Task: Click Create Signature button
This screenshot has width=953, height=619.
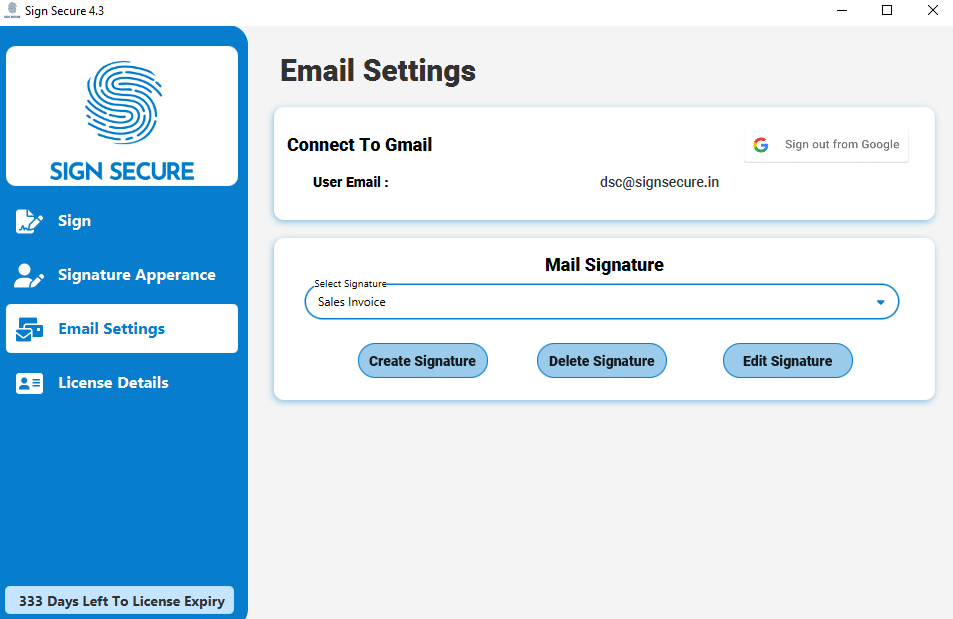Action: coord(422,361)
